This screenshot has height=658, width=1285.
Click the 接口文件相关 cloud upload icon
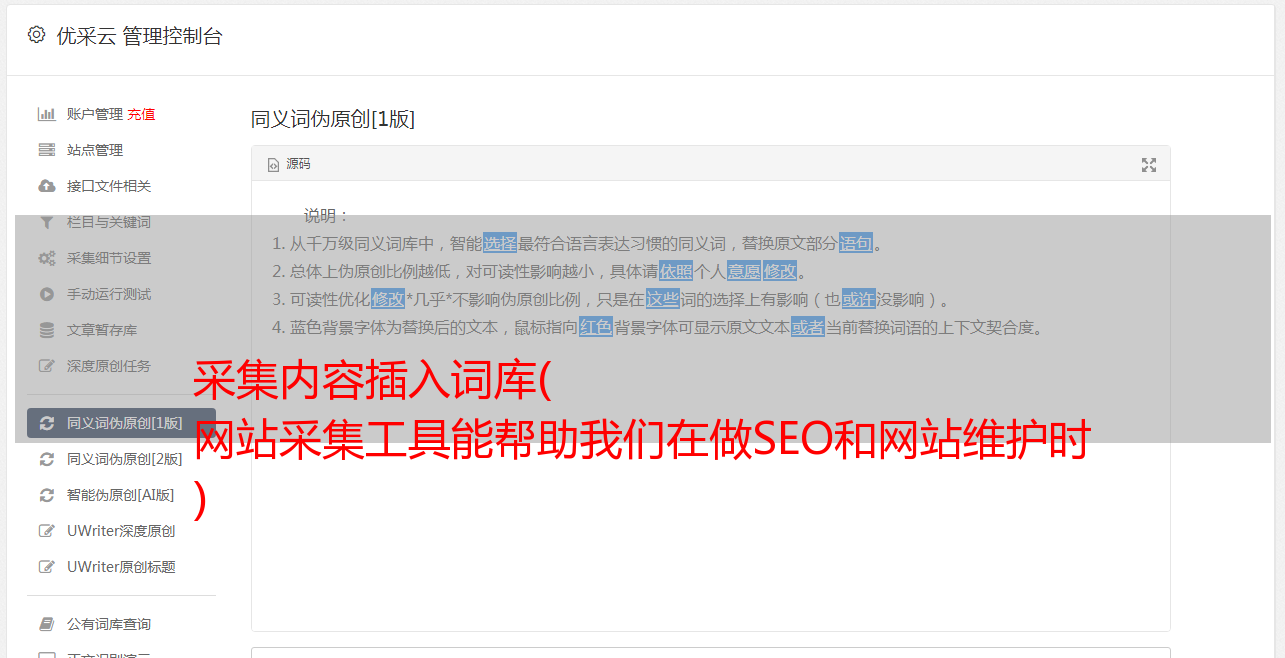pos(46,186)
